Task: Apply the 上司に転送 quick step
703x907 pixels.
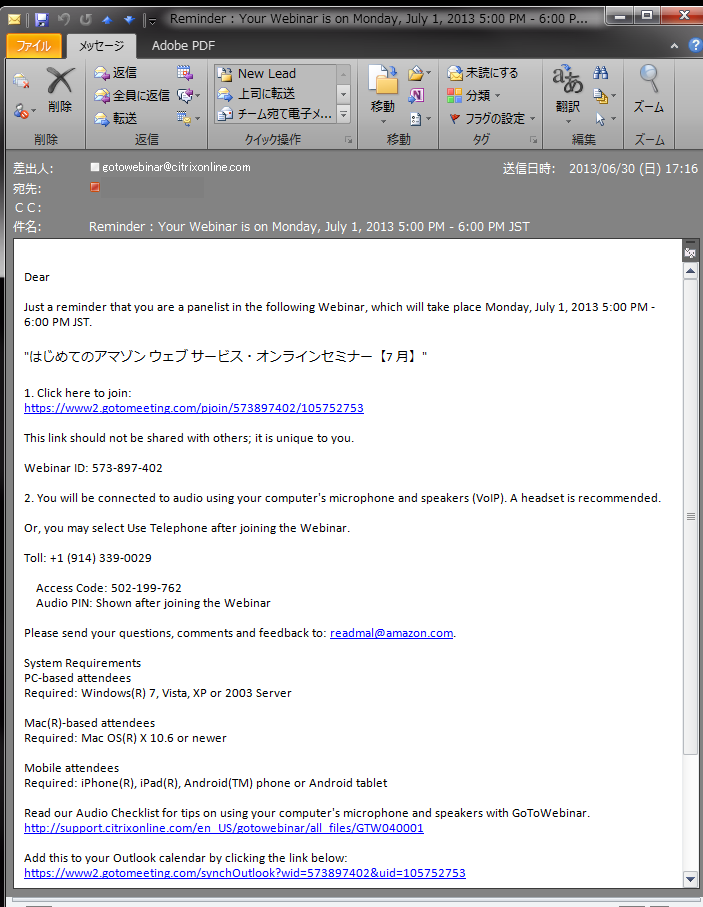Action: coord(274,94)
